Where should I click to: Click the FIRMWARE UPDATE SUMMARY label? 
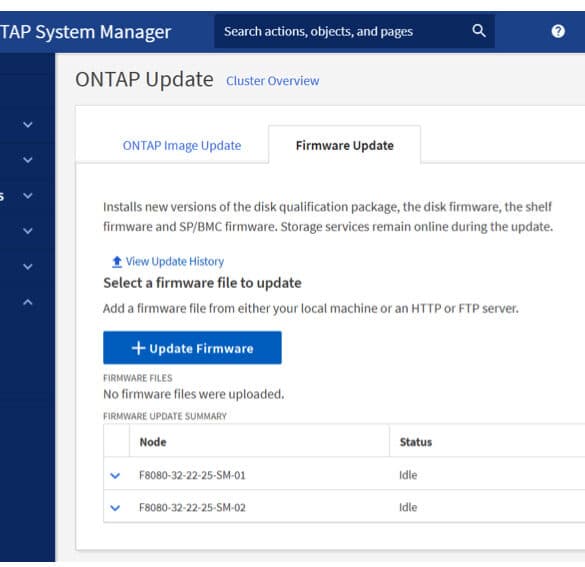(165, 416)
